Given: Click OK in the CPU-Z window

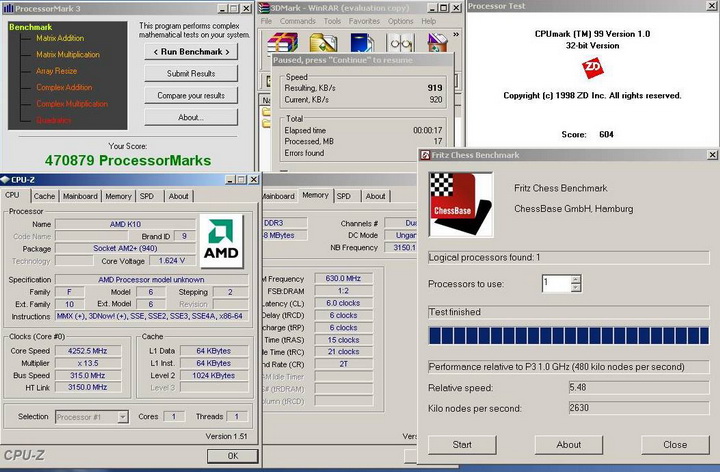Looking at the screenshot, I should pyautogui.click(x=233, y=456).
